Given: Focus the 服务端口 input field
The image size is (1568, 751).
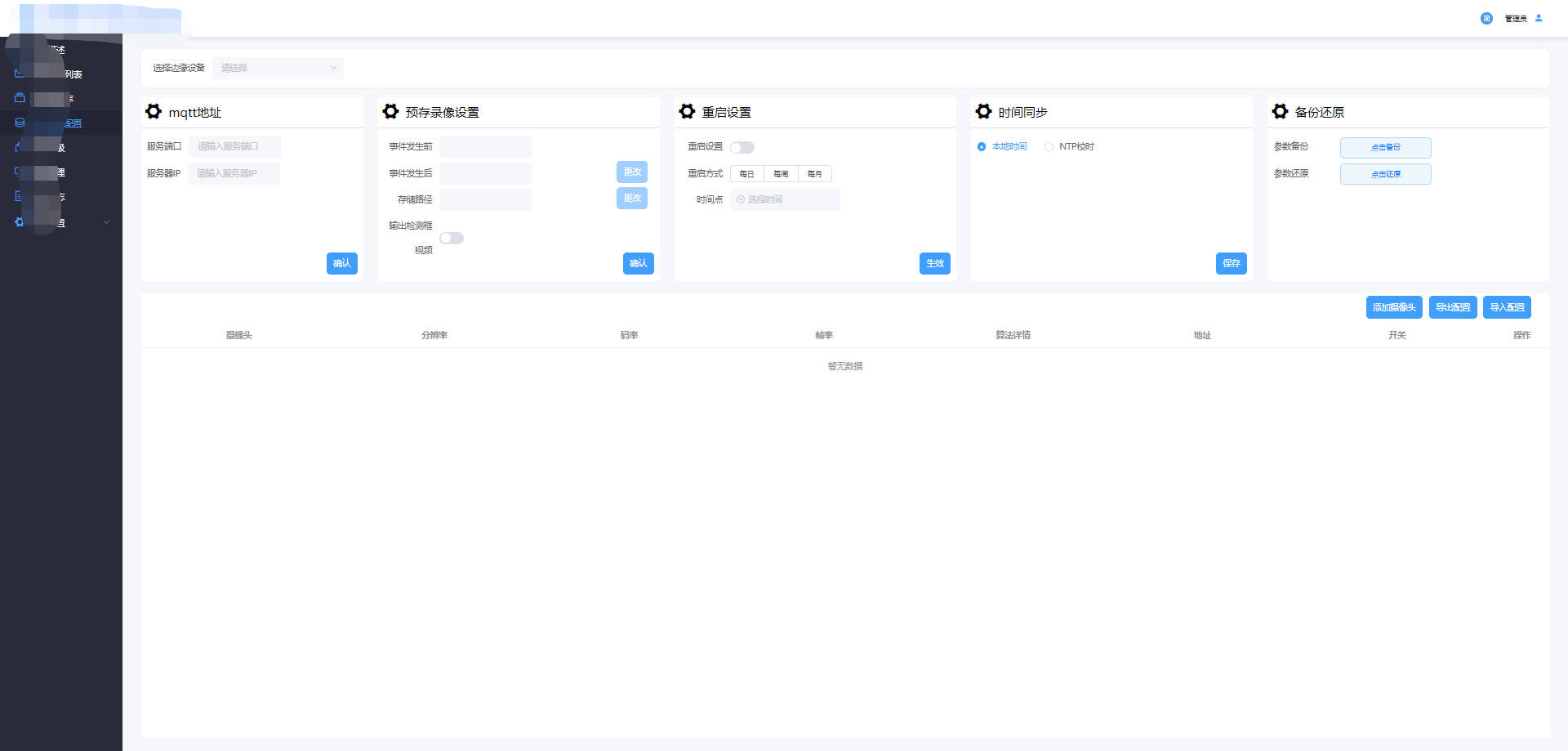Looking at the screenshot, I should click(235, 146).
